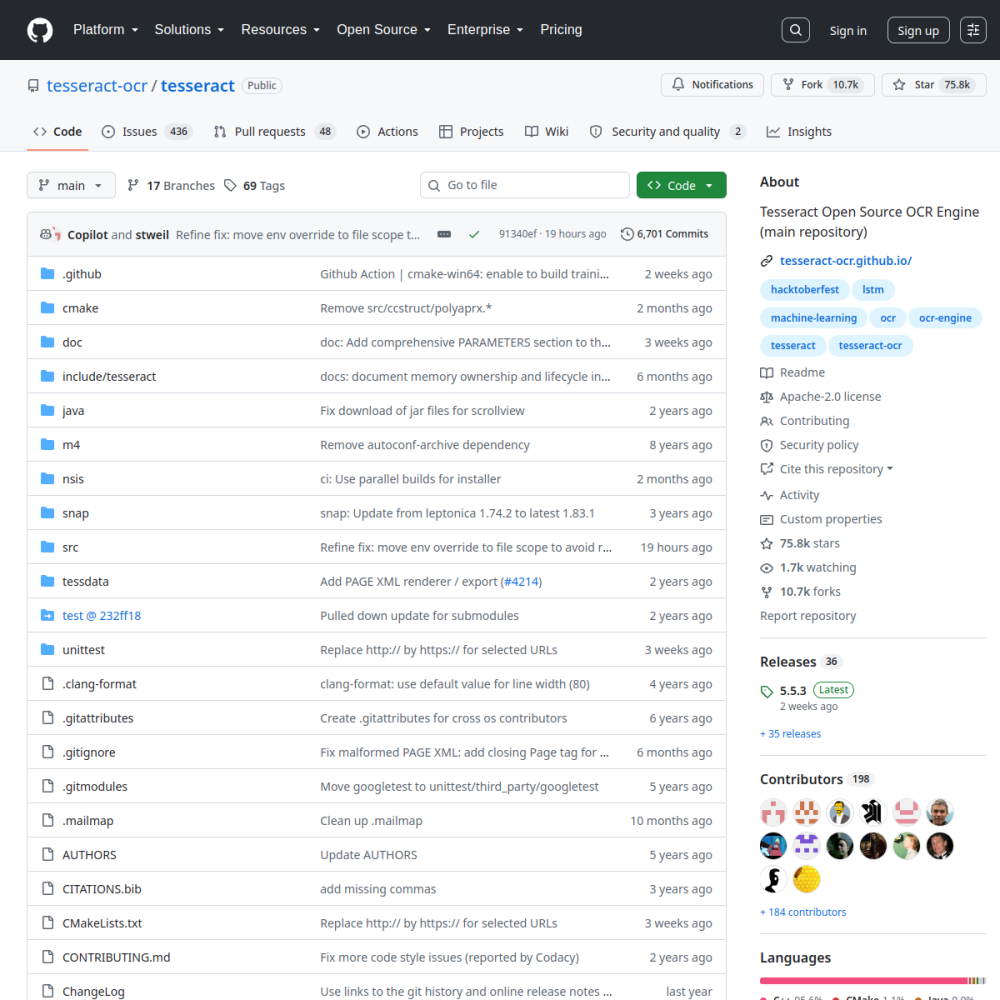Image resolution: width=1000 pixels, height=1000 pixels.
Task: Open the appearance settings sliders icon
Action: pyautogui.click(x=973, y=30)
